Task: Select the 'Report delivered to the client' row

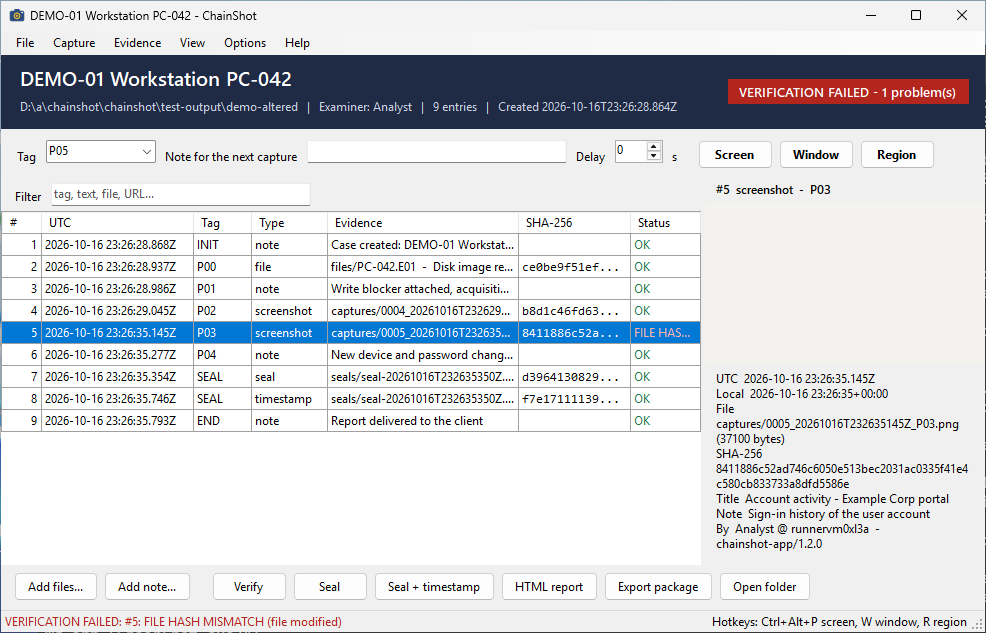Action: pyautogui.click(x=351, y=421)
